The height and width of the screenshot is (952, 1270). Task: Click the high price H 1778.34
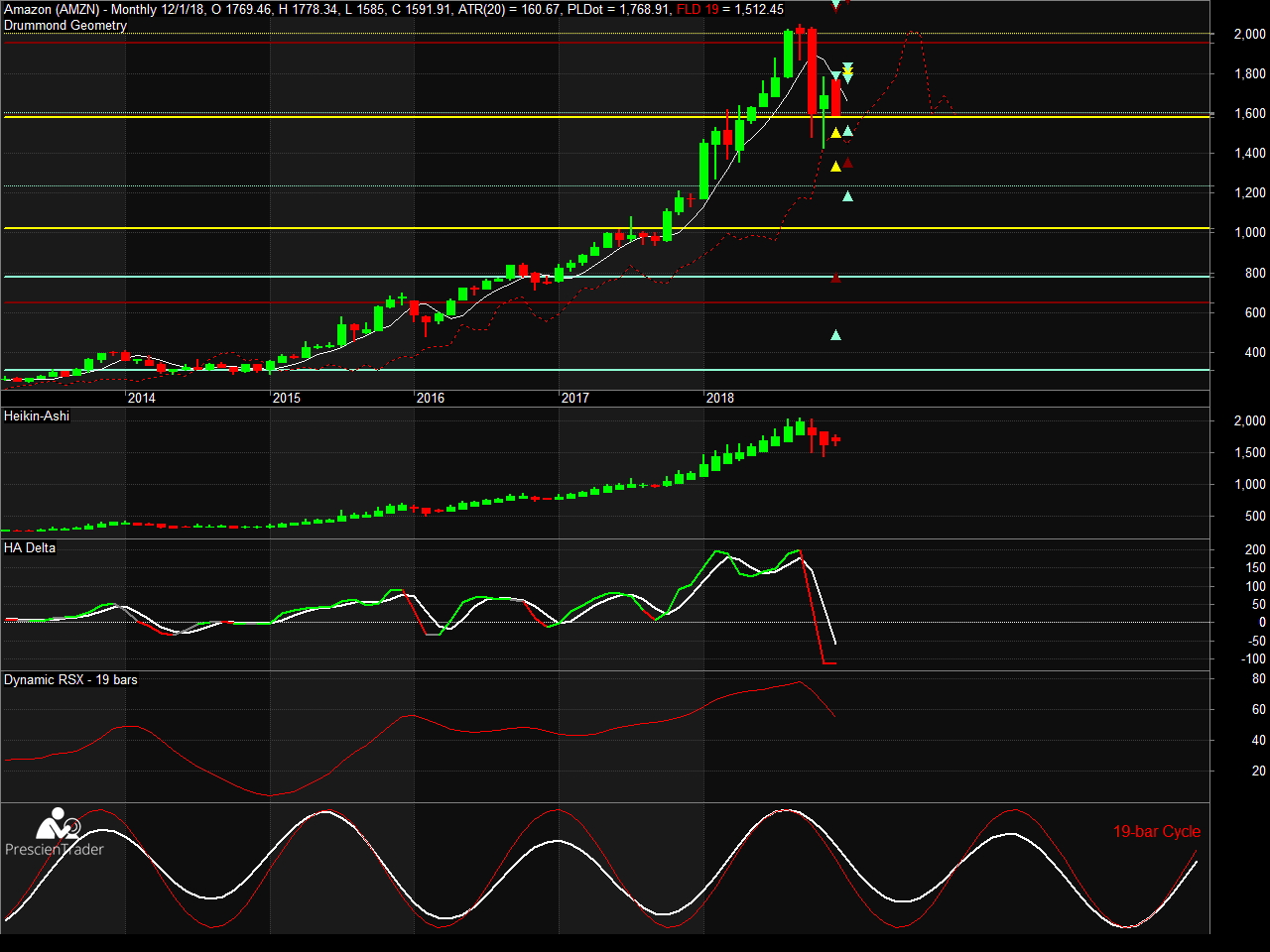(x=309, y=10)
